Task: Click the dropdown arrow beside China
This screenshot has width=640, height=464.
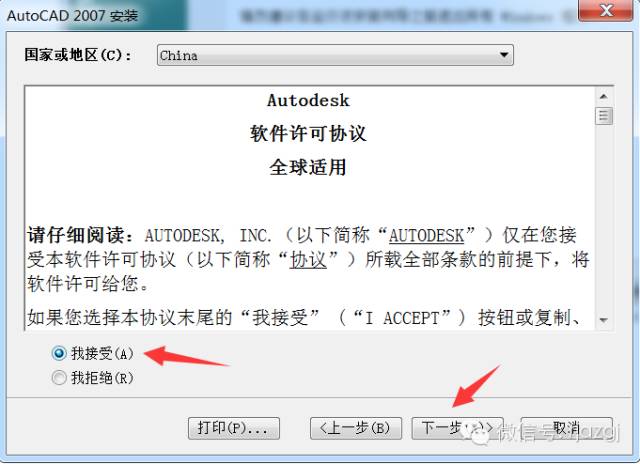Action: point(504,55)
